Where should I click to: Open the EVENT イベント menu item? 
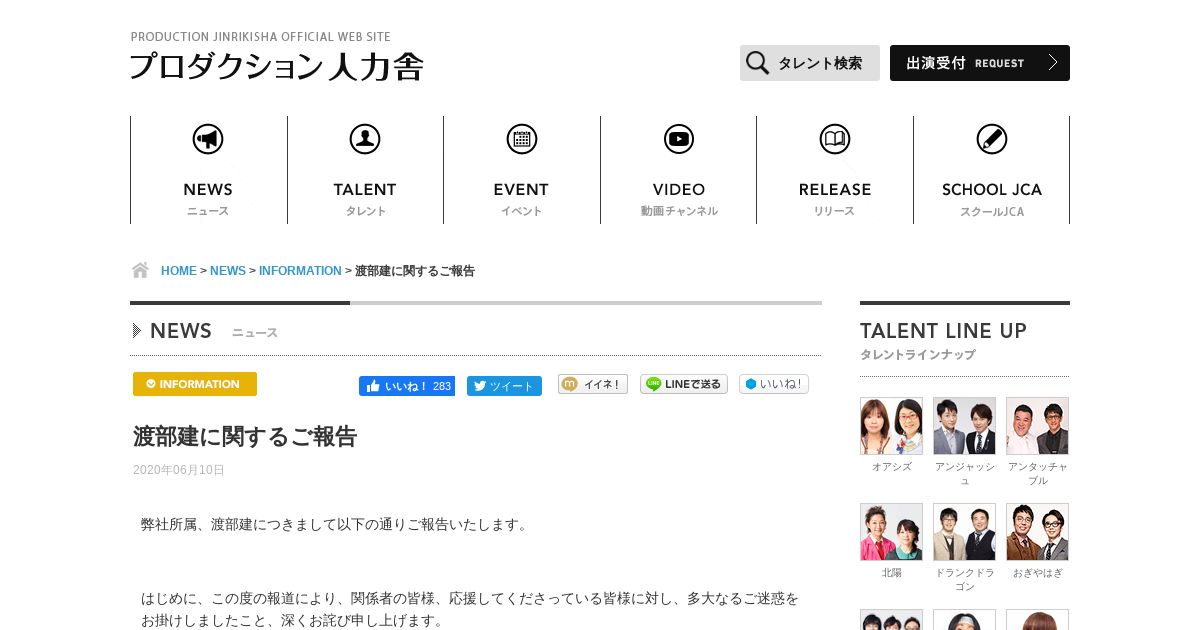[522, 170]
